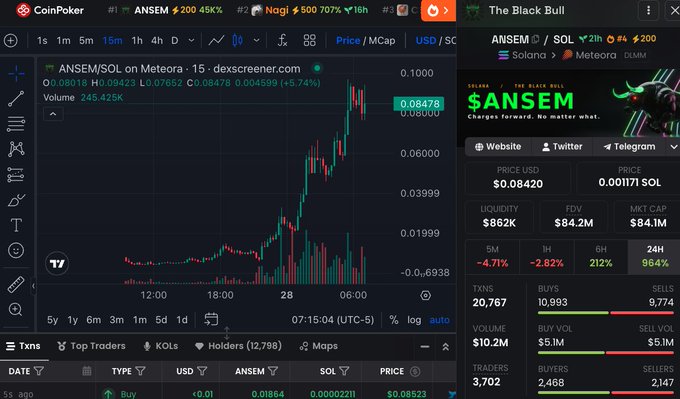Filter transactions by SOL amount

[x=344, y=371]
